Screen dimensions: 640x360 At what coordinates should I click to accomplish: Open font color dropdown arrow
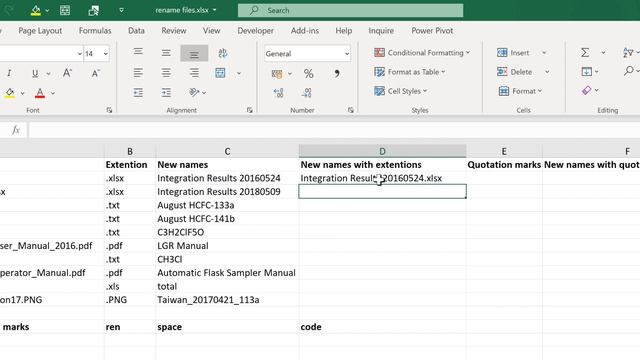pos(53,93)
